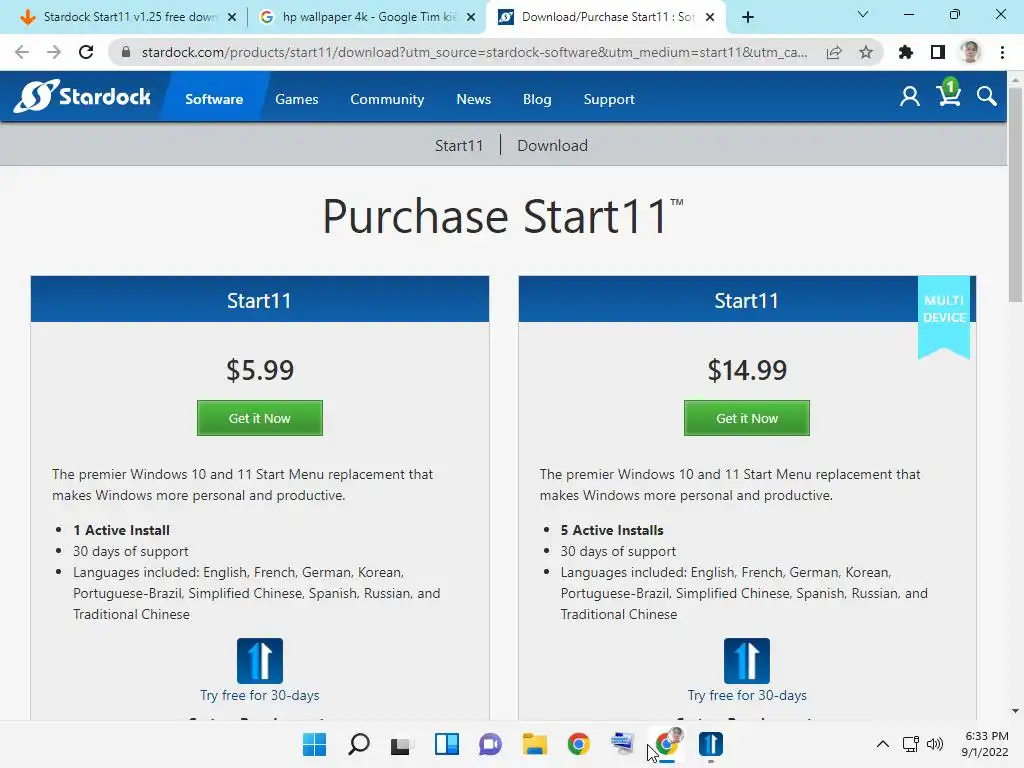
Task: Click the volume icon in system tray
Action: [935, 744]
